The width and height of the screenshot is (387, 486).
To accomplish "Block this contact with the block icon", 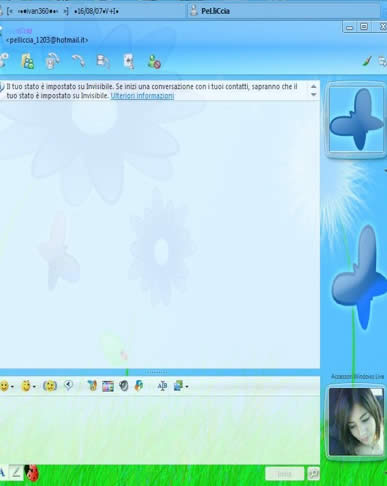I will 154,62.
